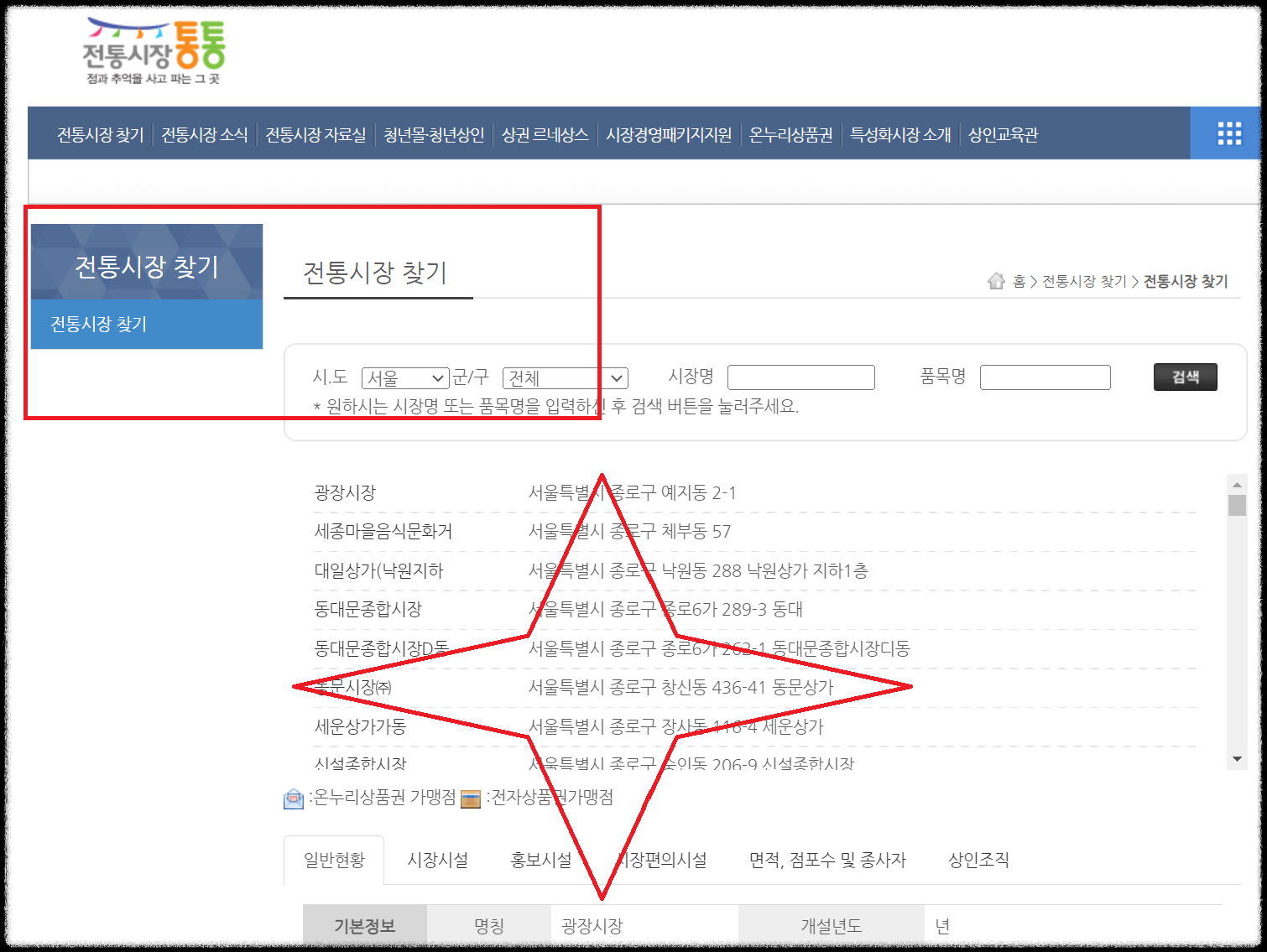
Task: Select 동대문종합시장 row in the list
Action: [754, 610]
